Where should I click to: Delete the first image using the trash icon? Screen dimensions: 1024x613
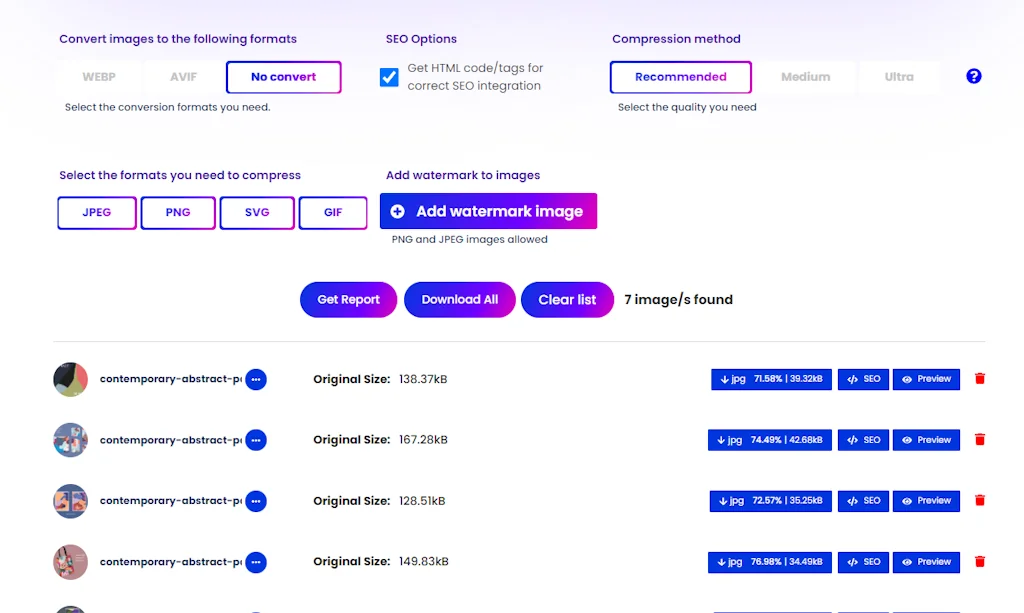pyautogui.click(x=979, y=379)
